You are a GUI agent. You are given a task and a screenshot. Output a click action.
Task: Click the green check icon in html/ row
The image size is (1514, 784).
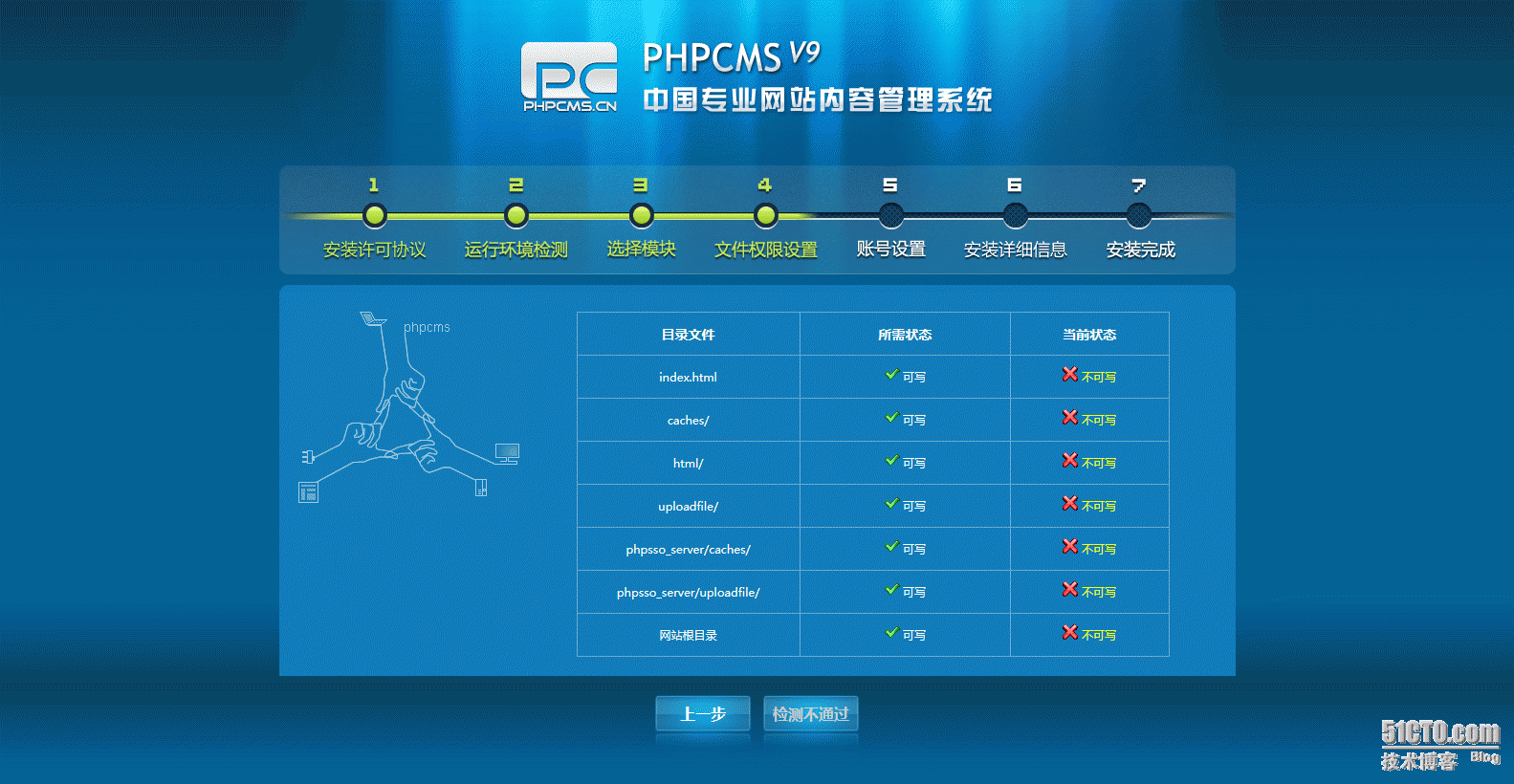[892, 461]
